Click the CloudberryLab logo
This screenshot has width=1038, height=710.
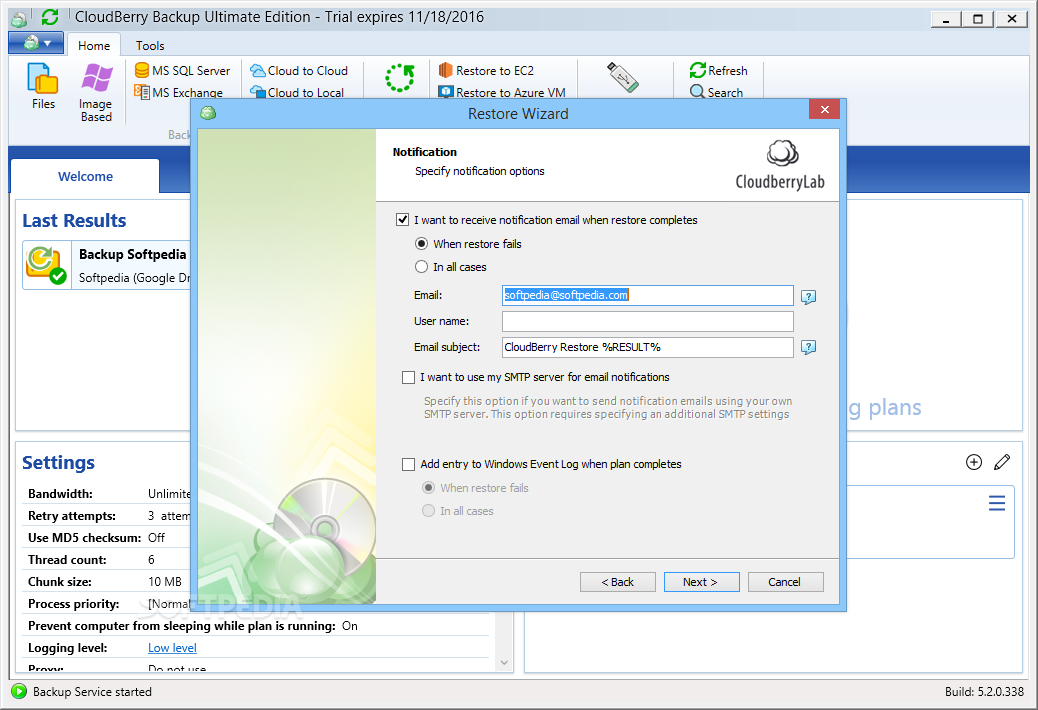pyautogui.click(x=780, y=165)
